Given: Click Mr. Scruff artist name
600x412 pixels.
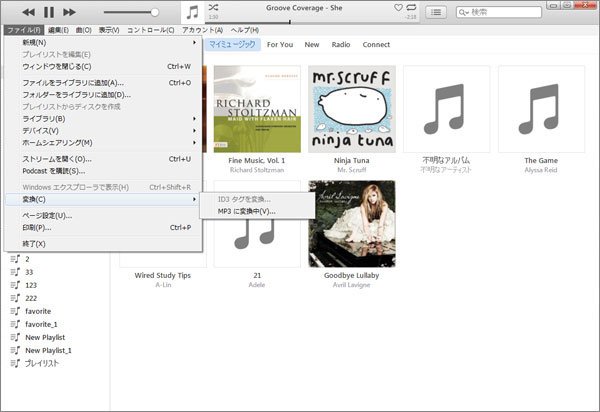Looking at the screenshot, I should [x=352, y=170].
